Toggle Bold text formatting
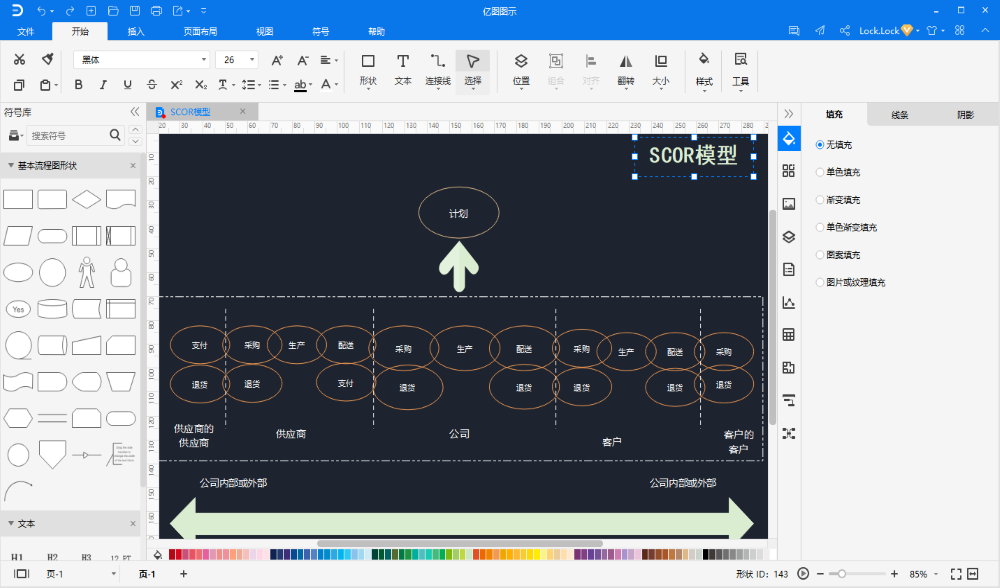The width and height of the screenshot is (1000, 588). [78, 85]
